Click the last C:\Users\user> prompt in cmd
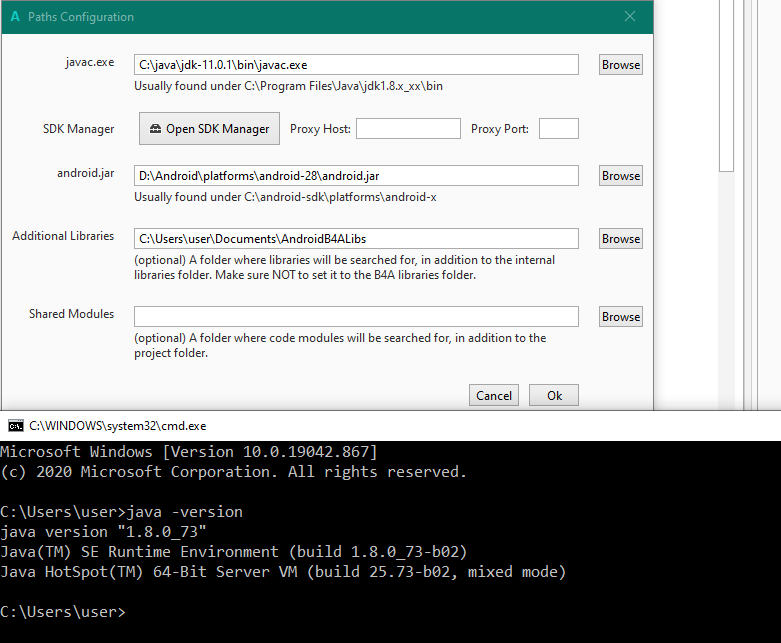The height and width of the screenshot is (643, 781). coord(63,612)
